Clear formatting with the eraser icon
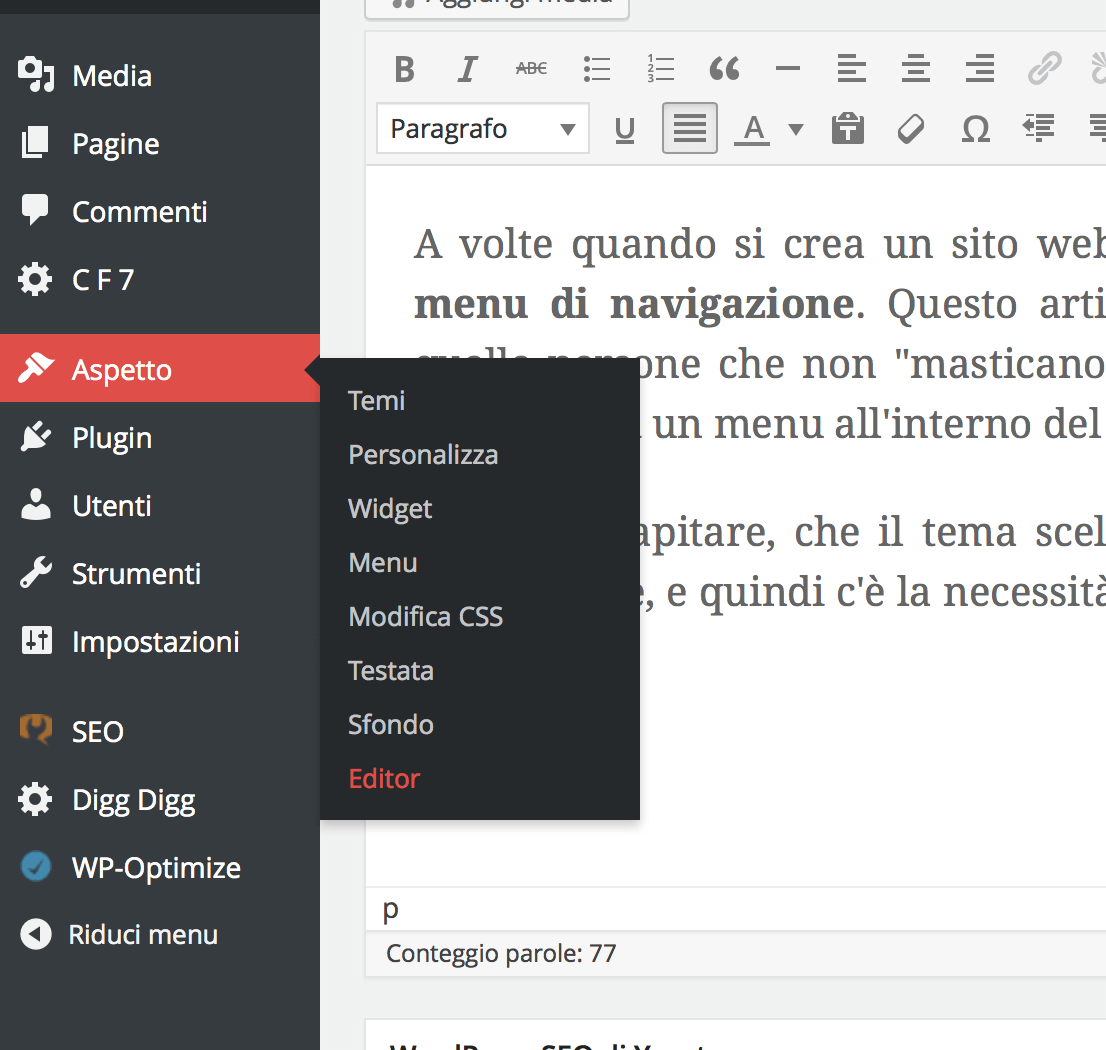Image resolution: width=1106 pixels, height=1050 pixels. (x=911, y=129)
